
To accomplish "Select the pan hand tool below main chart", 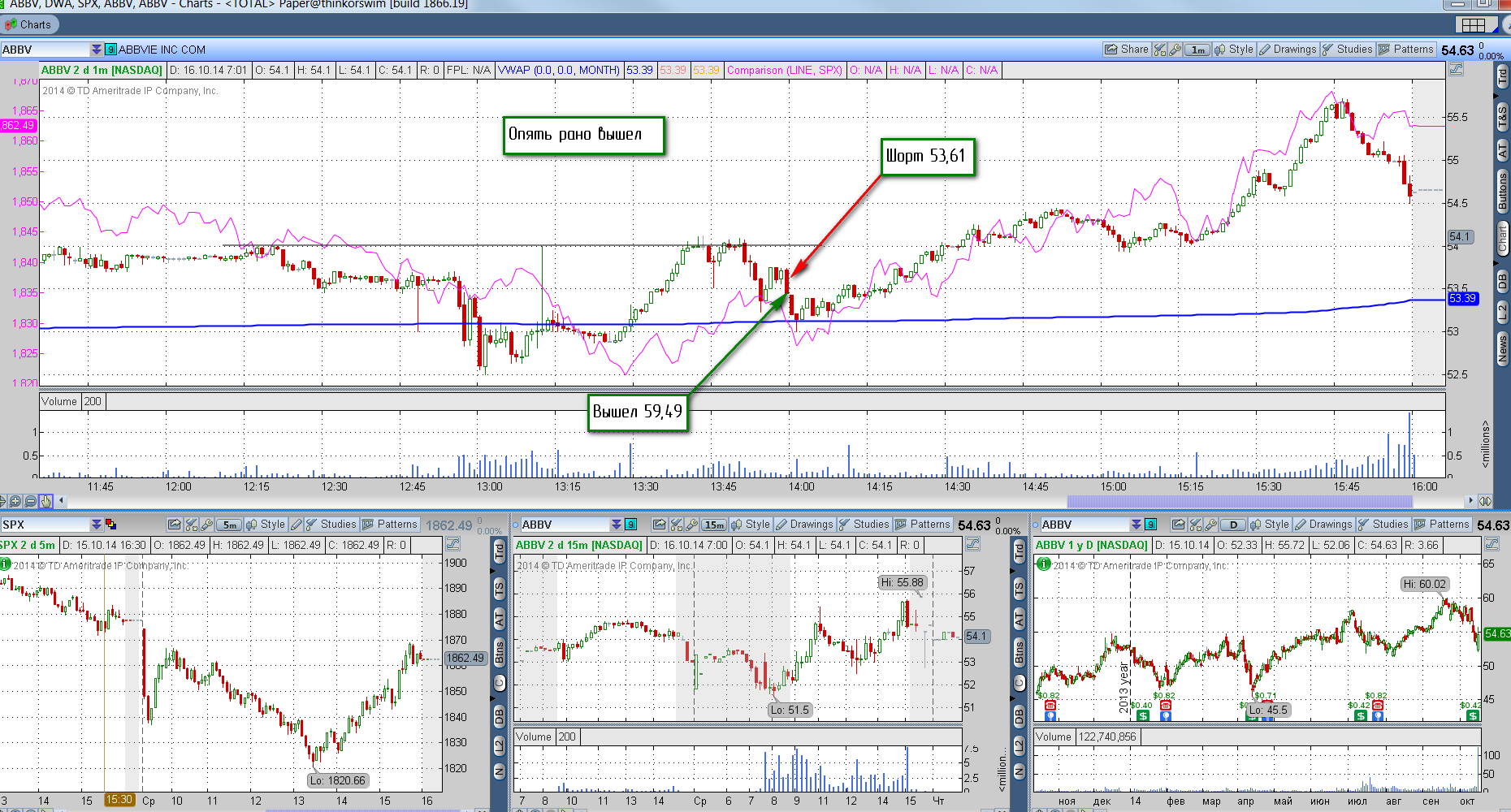I will 45,501.
